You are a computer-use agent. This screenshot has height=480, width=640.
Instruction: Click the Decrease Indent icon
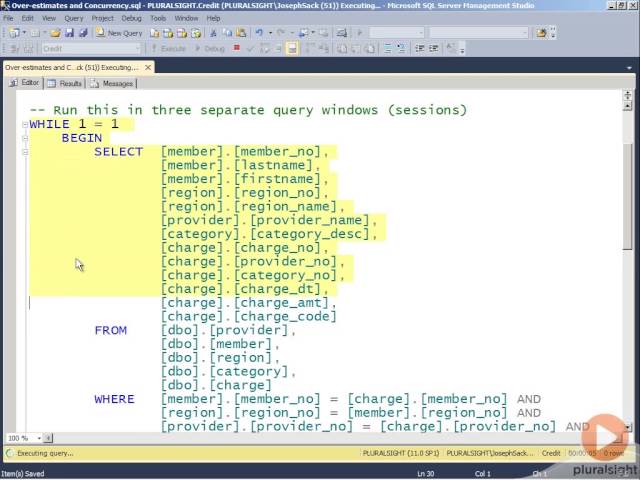coord(420,49)
